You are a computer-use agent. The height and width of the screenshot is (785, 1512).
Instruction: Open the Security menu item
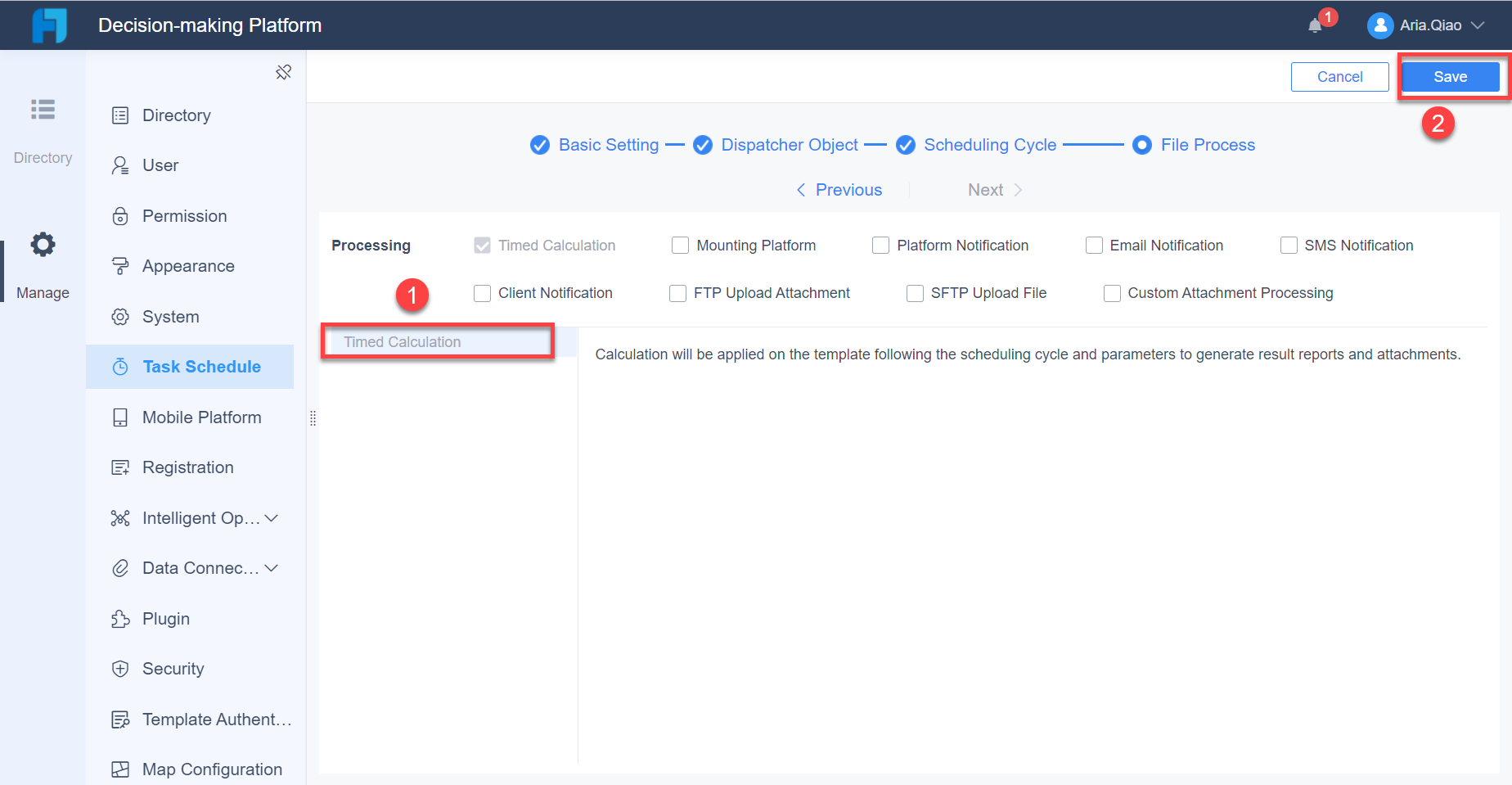click(190, 669)
